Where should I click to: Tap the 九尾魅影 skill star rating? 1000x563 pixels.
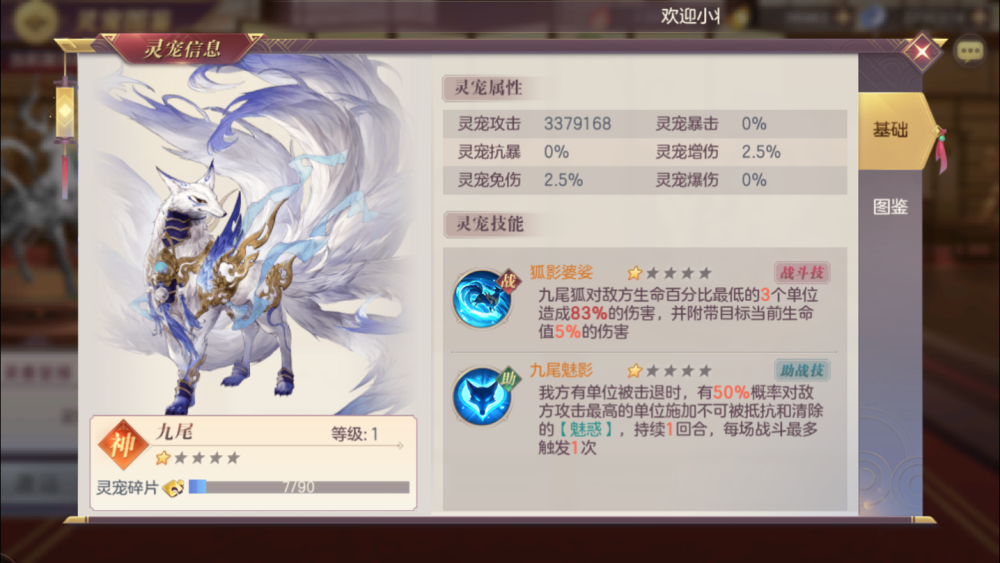click(669, 370)
